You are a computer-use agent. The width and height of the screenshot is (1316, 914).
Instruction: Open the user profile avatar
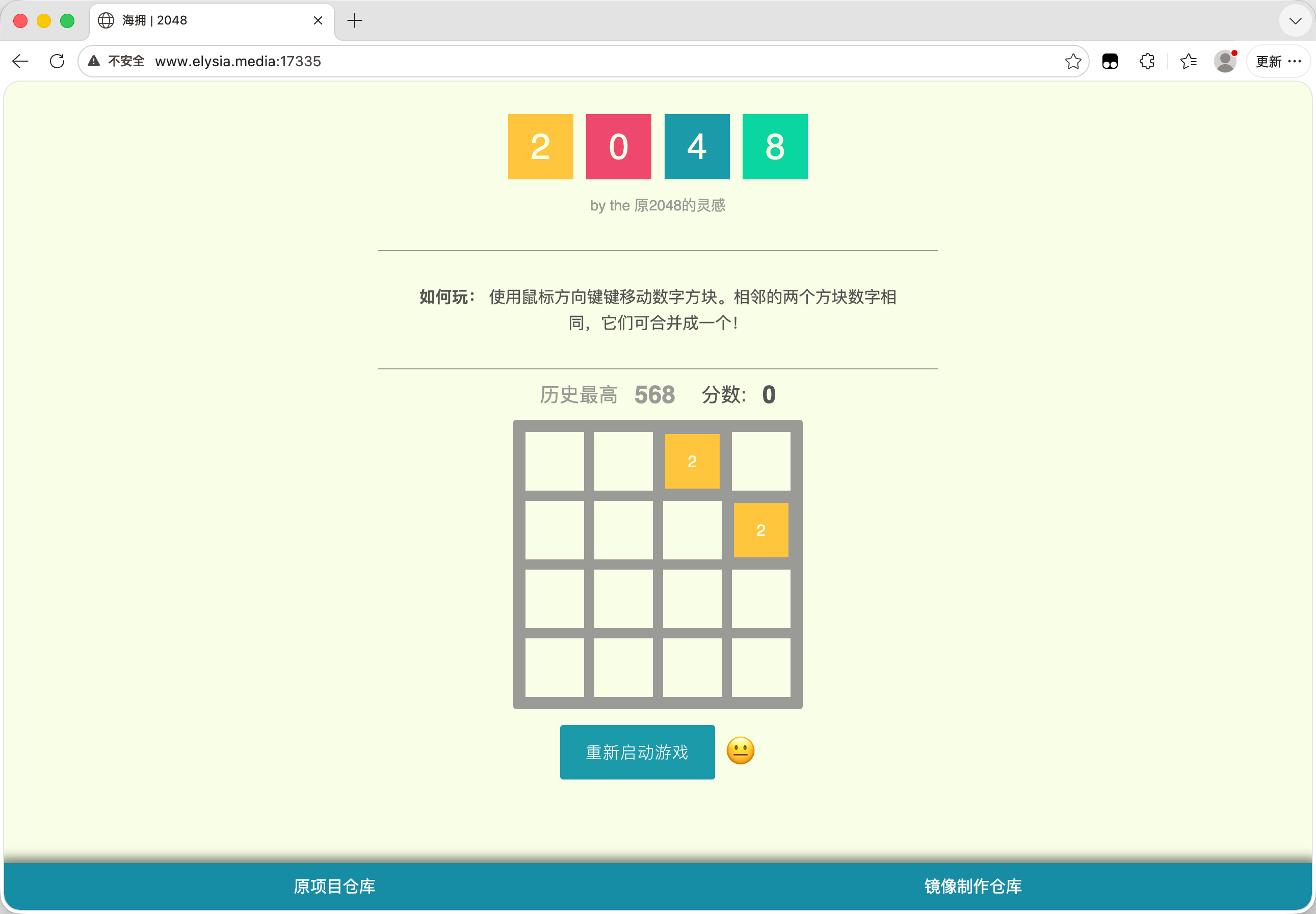point(1225,61)
